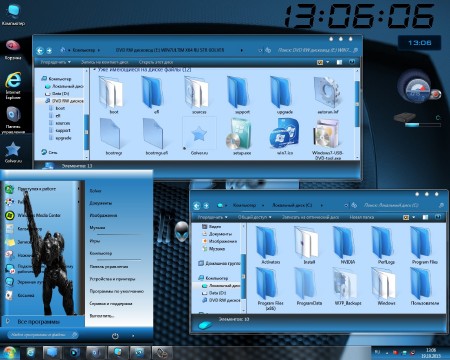Select the autorun.inf gear file
Viewport: 450px width, 360px height.
tap(328, 95)
